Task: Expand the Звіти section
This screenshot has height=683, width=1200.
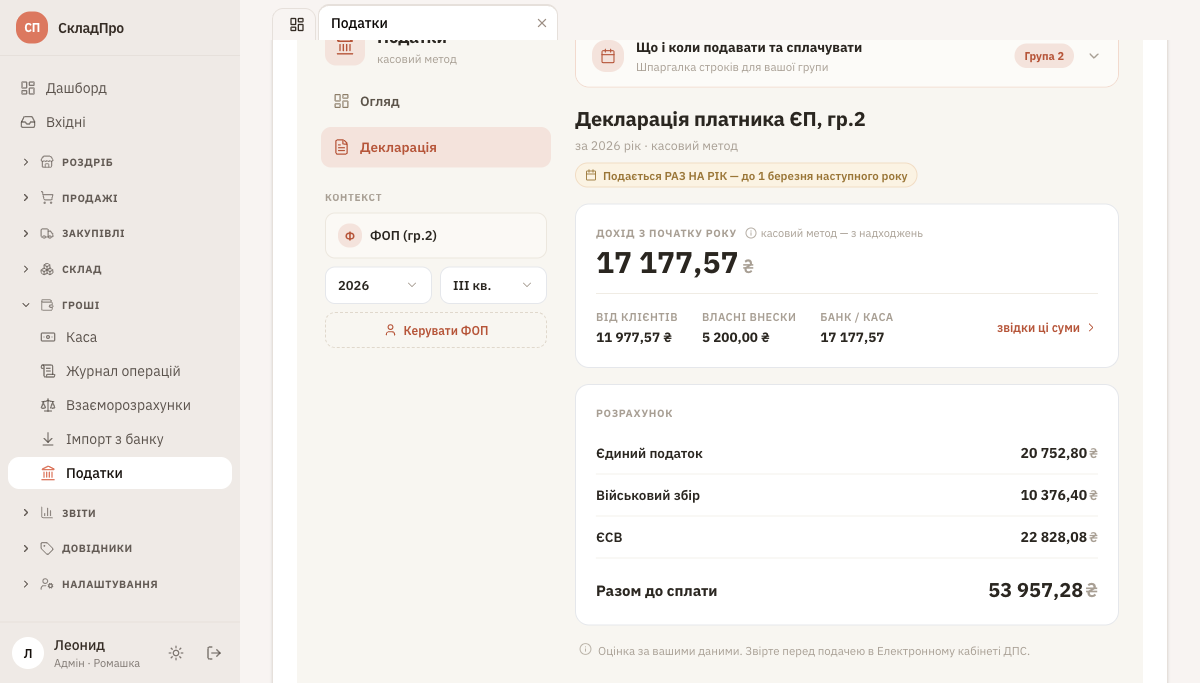Action: pyautogui.click(x=120, y=513)
